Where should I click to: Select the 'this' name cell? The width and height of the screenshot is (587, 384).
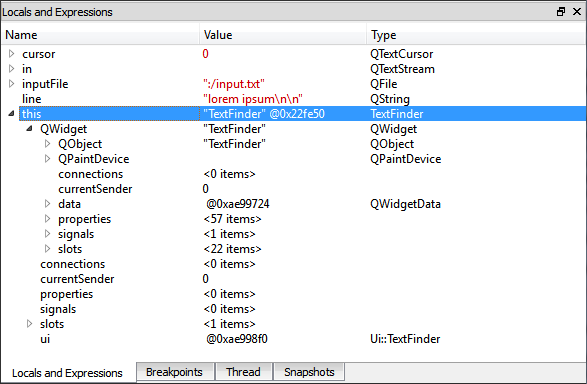[x=109, y=114]
